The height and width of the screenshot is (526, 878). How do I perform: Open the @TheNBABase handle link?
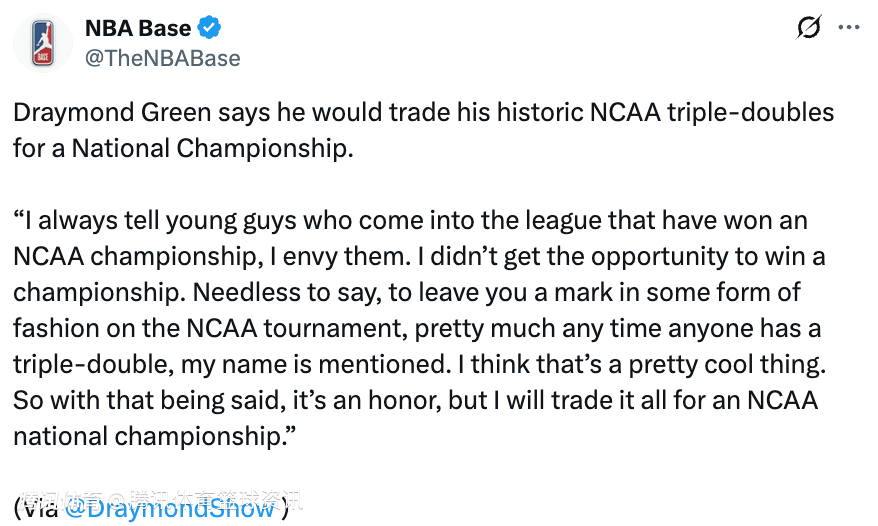coord(162,58)
